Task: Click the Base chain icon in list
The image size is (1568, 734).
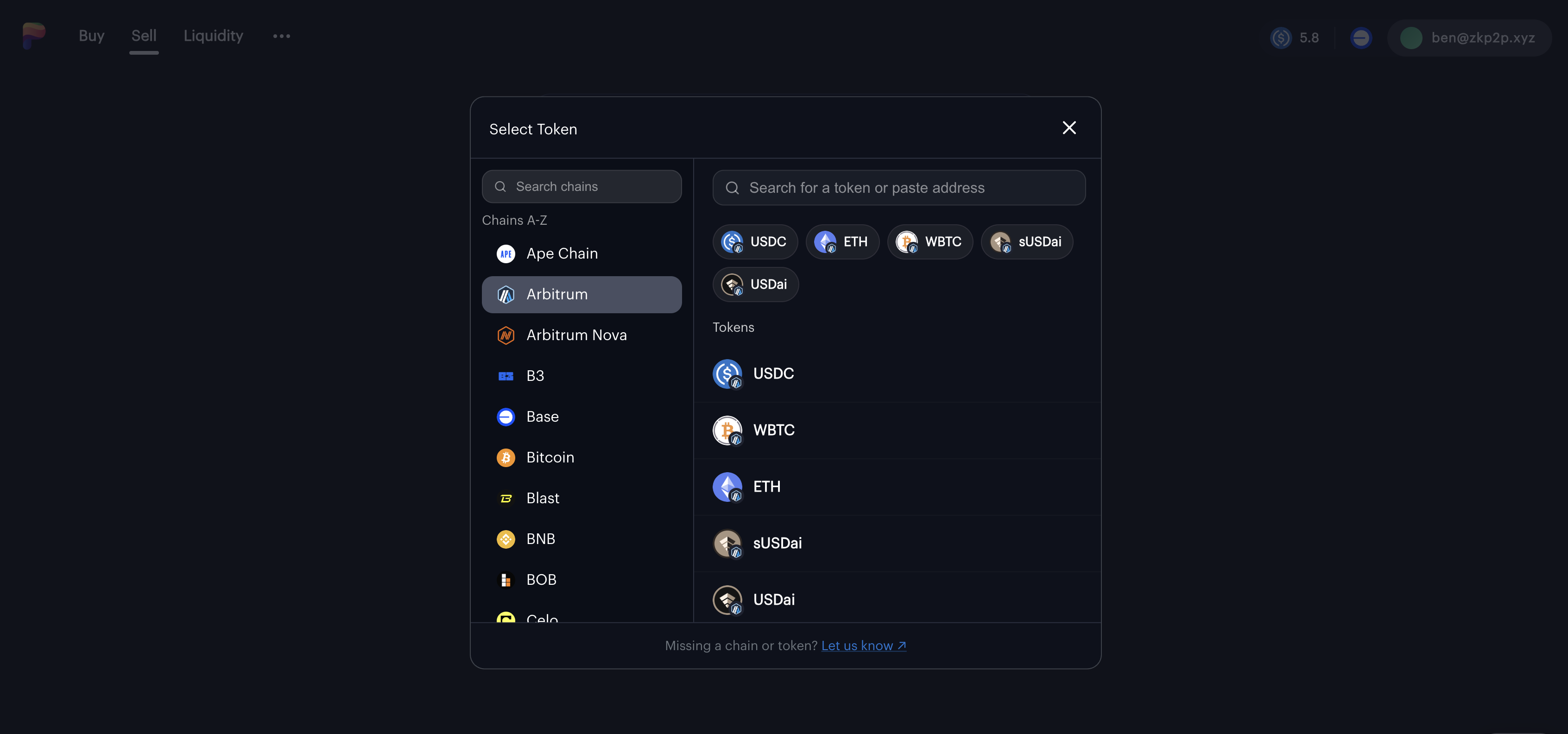Action: coord(505,417)
